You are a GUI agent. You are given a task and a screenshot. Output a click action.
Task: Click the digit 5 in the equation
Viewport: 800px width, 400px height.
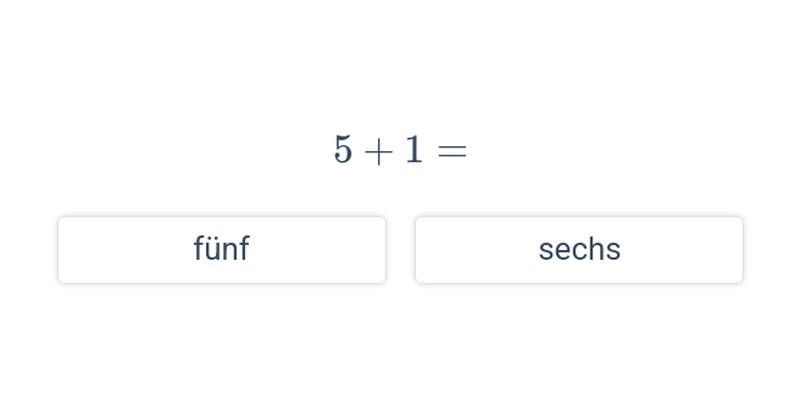(343, 150)
